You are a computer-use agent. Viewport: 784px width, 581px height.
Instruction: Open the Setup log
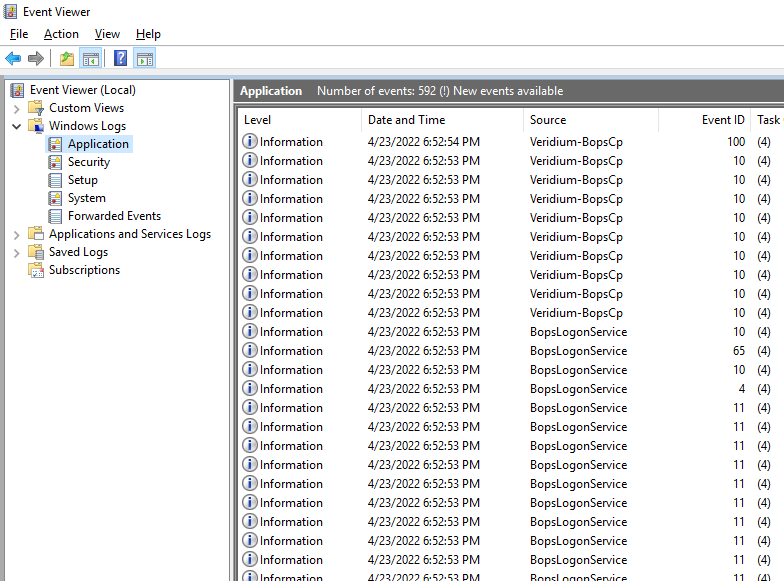pos(82,180)
